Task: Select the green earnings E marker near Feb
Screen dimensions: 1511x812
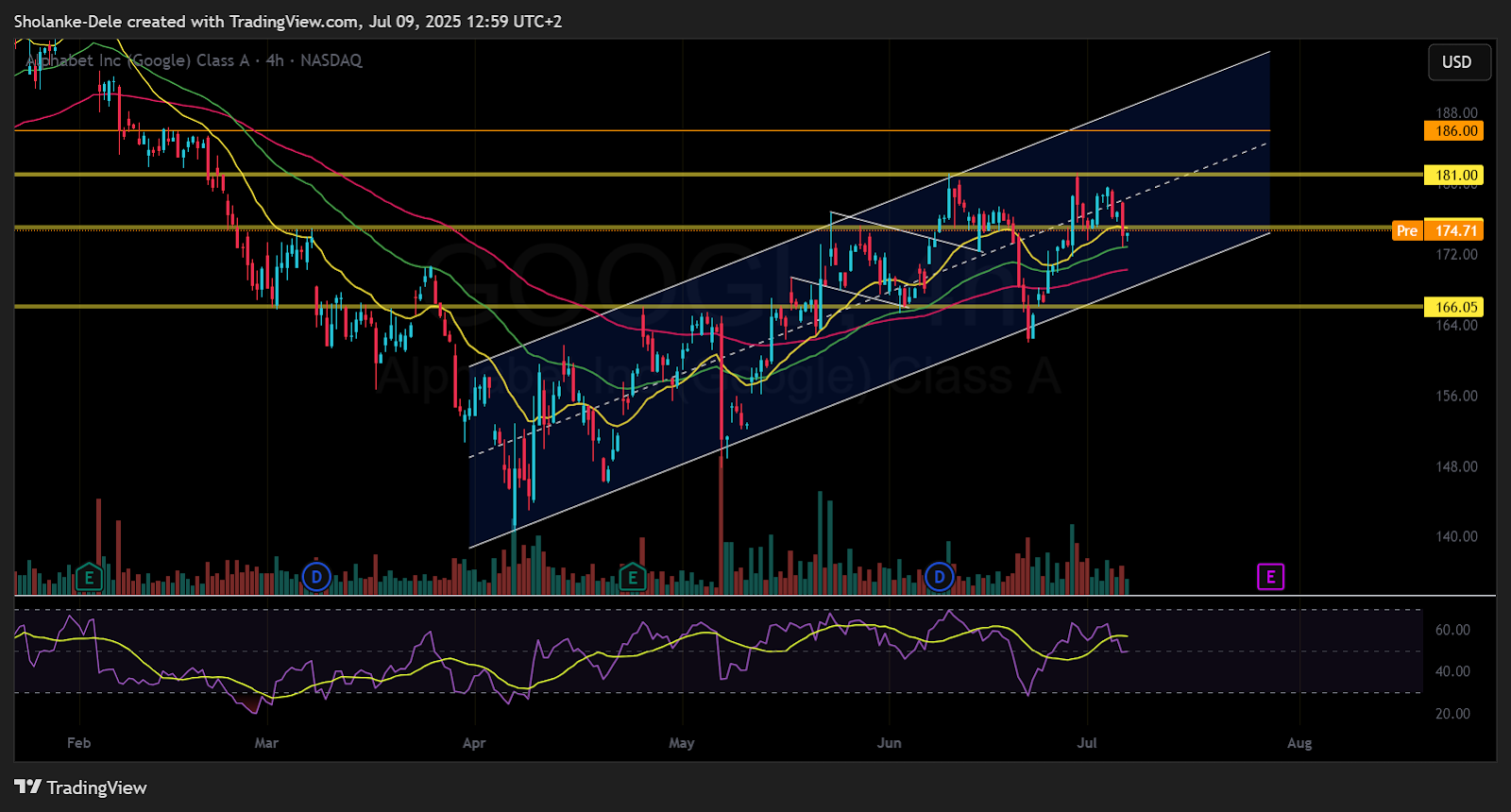Action: (89, 577)
